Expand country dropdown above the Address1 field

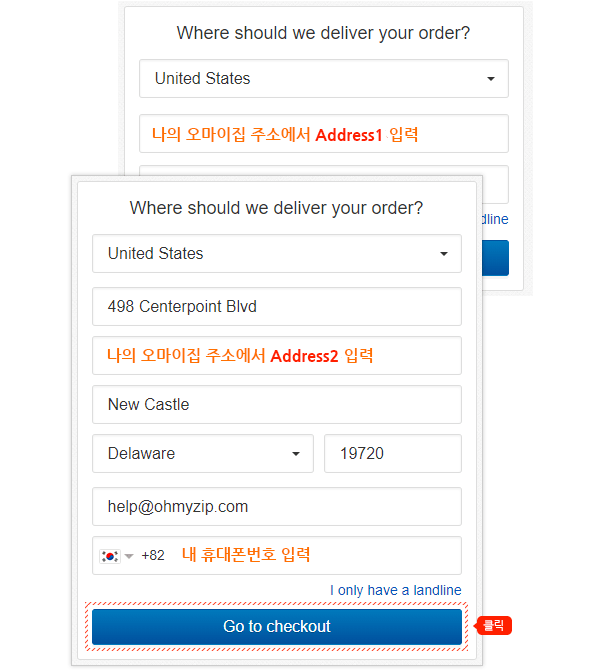[x=323, y=79]
